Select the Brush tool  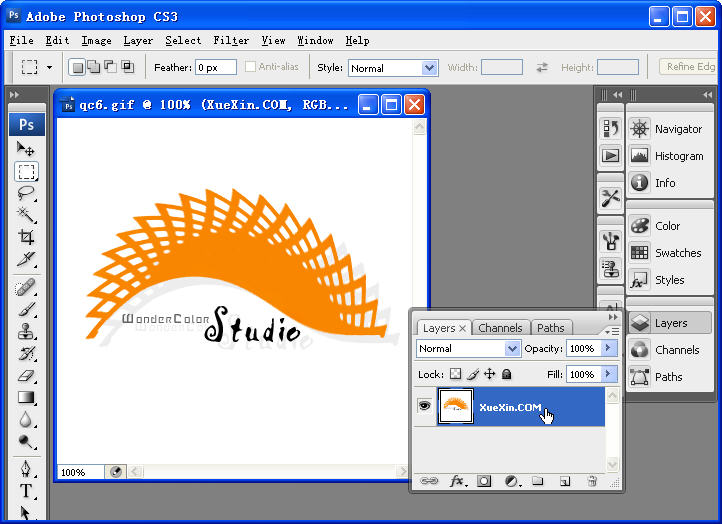[26, 310]
